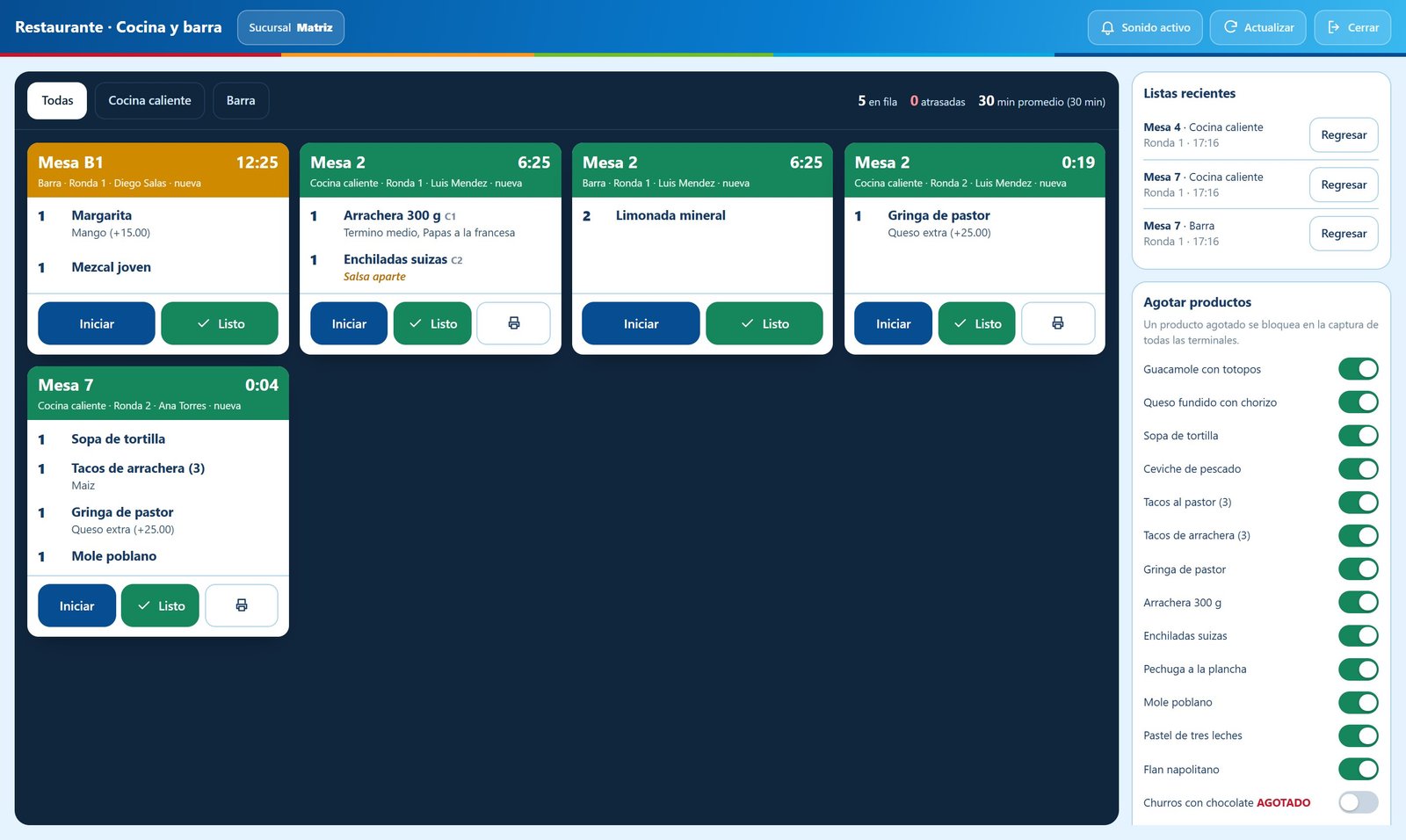
Task: Click Iniciar on Mesa 2 Ronda 2
Action: (893, 323)
